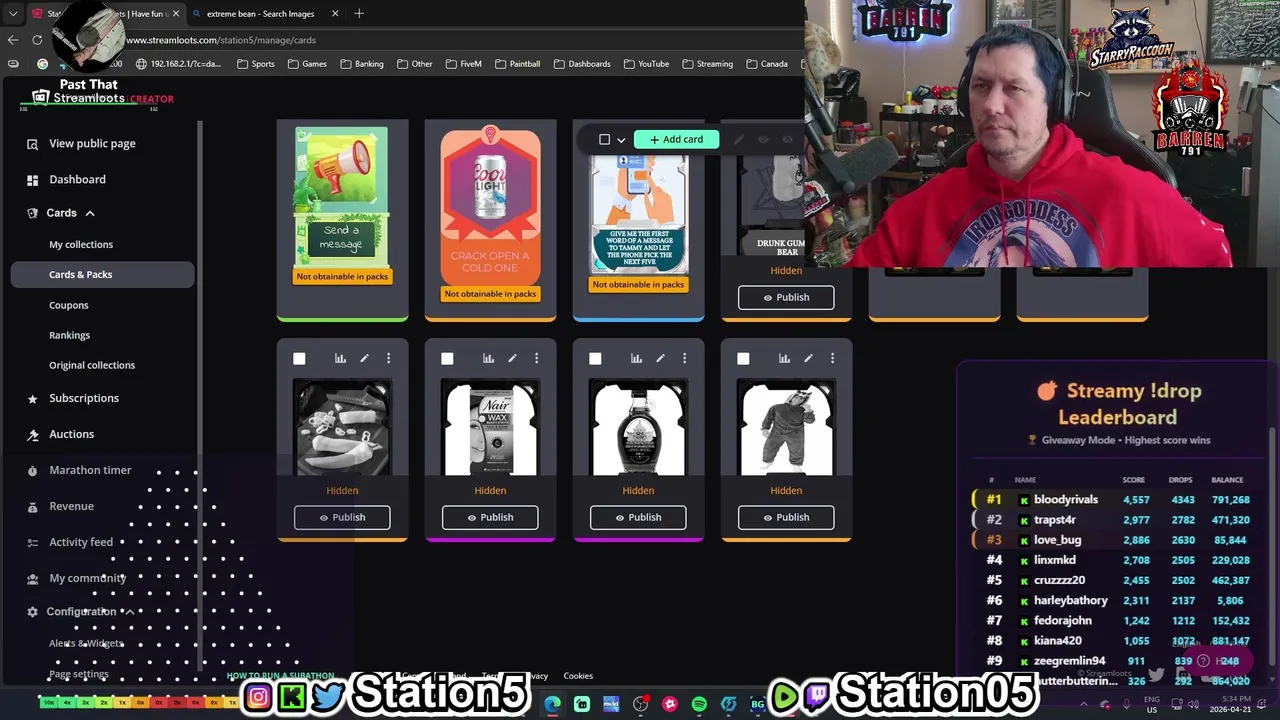Collapse the Cards sidebar section chevron
This screenshot has width=1280, height=720.
89,213
